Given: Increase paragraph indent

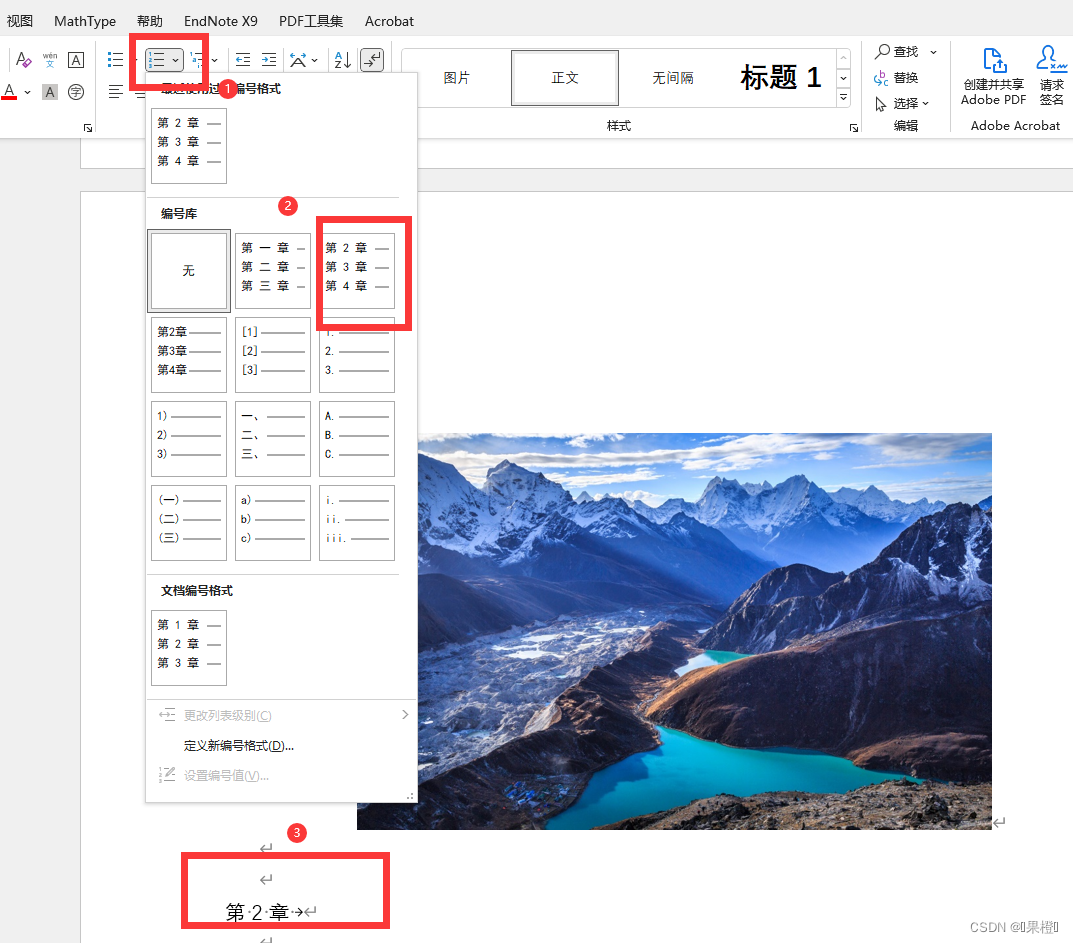Looking at the screenshot, I should click(x=269, y=60).
